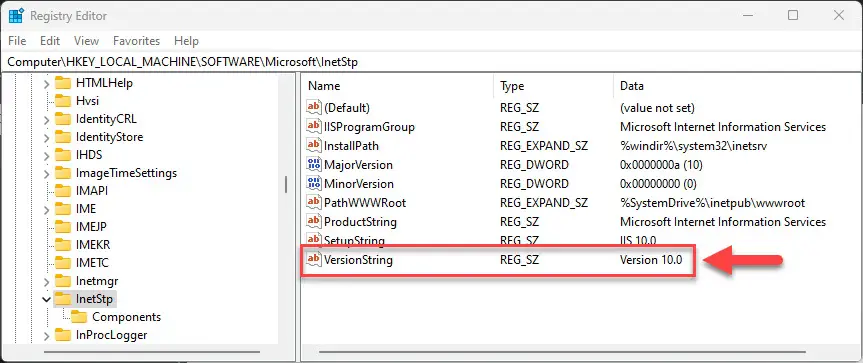The width and height of the screenshot is (863, 363).
Task: Expand the HTMLHelp key
Action: (x=47, y=84)
